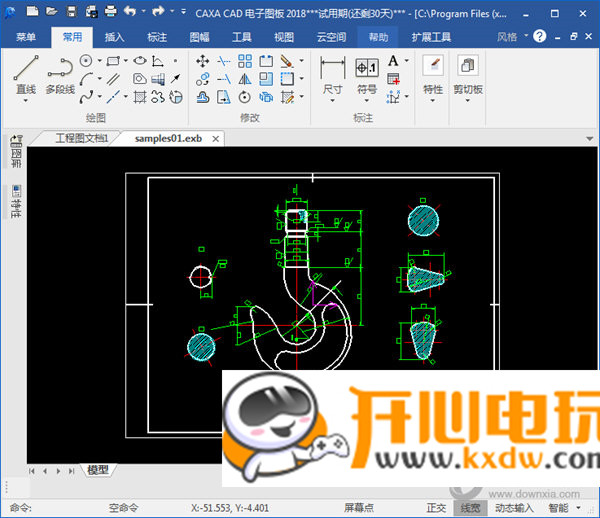Select the cloud/revision outline tool
The height and width of the screenshot is (518, 600).
click(x=158, y=97)
